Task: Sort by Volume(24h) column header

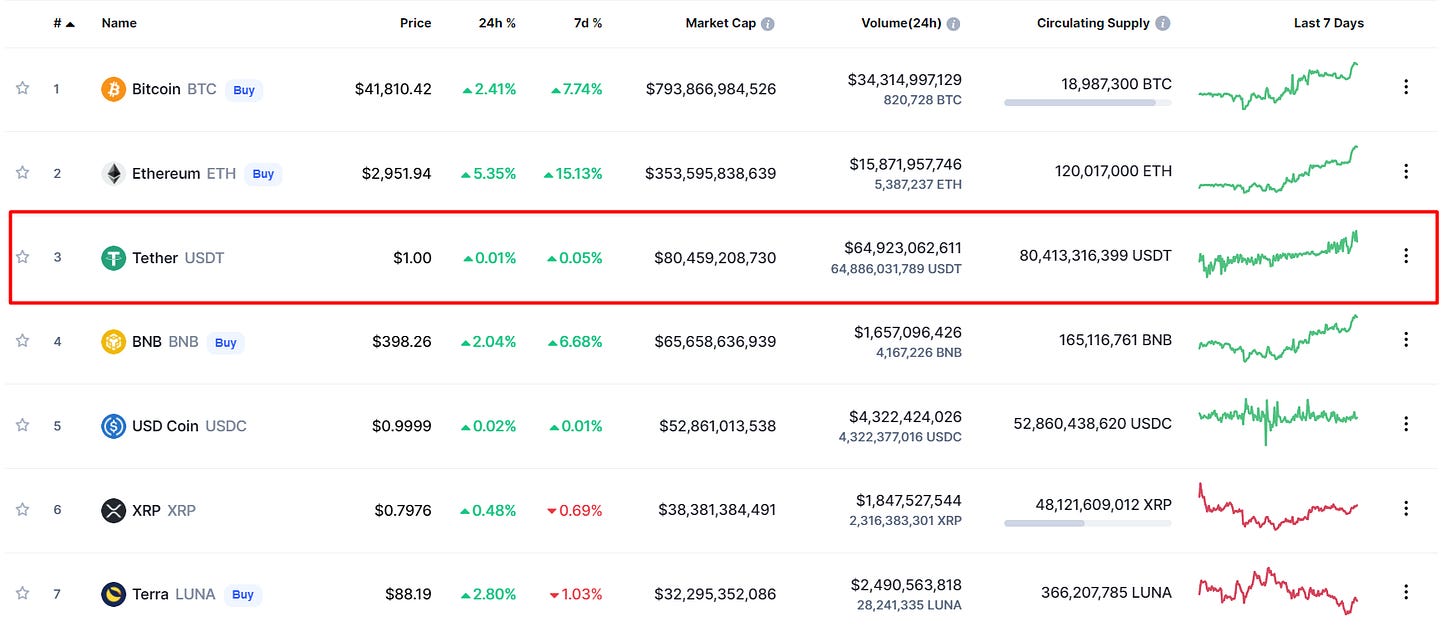Action: click(x=901, y=23)
